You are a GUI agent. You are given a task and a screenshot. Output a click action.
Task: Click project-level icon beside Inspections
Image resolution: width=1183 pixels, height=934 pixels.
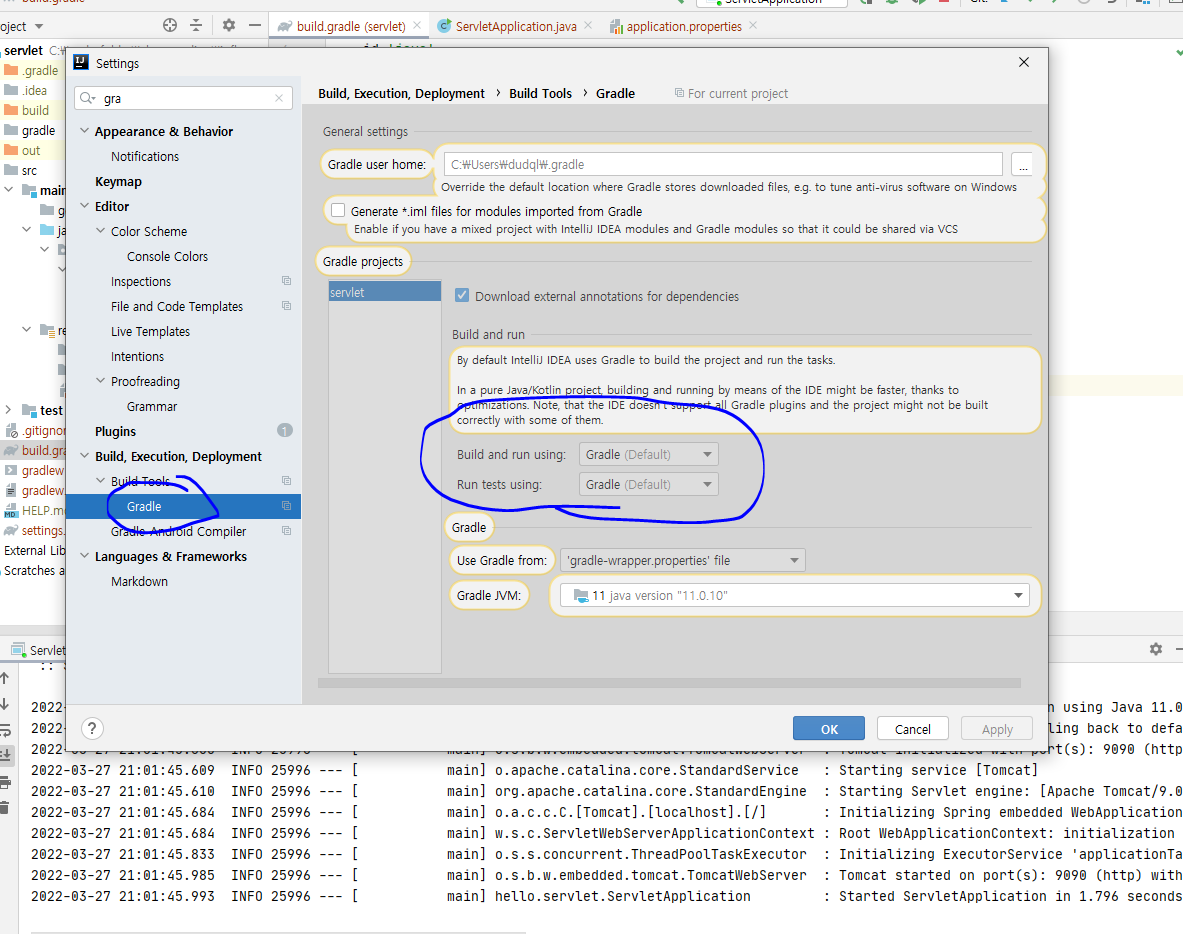click(x=287, y=281)
